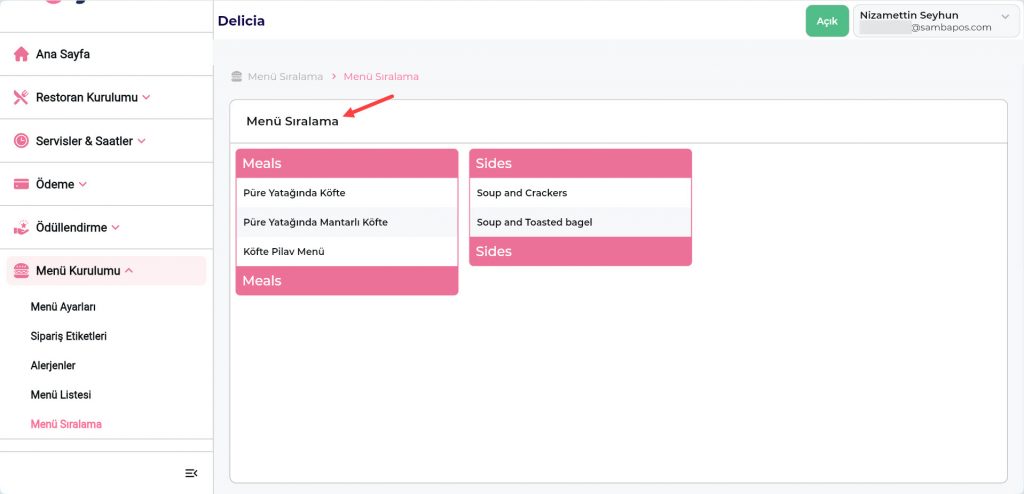The image size is (1024, 494).
Task: Open Menü Ayarları in the sidebar
Action: click(63, 307)
